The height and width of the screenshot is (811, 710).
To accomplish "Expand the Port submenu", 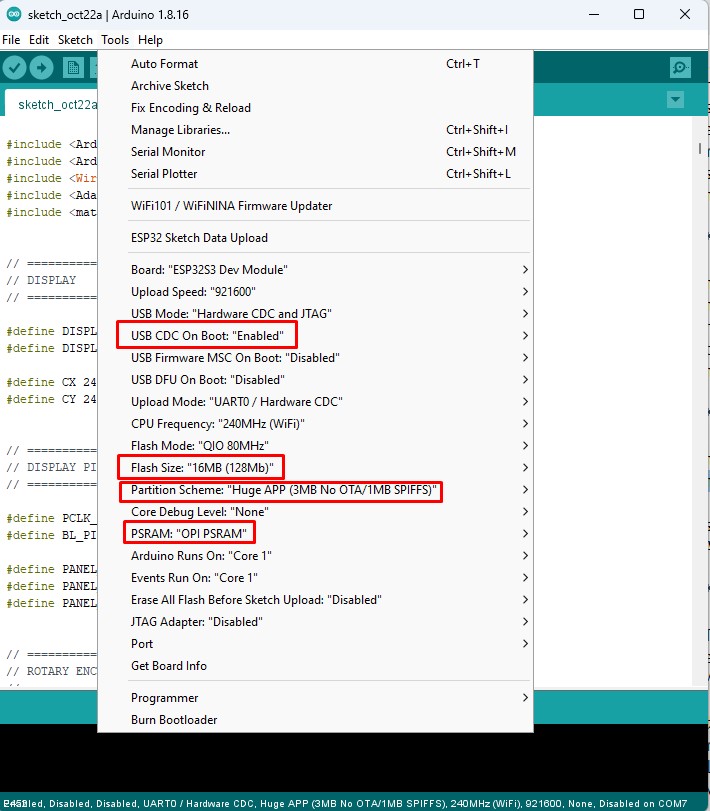I will click(315, 644).
